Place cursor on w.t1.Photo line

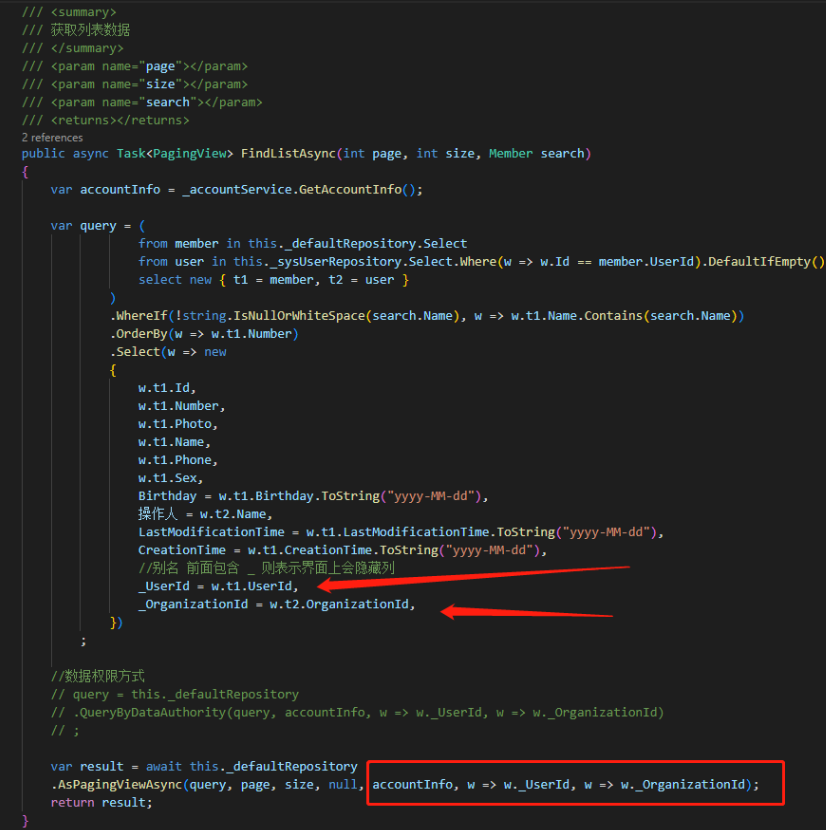(176, 423)
